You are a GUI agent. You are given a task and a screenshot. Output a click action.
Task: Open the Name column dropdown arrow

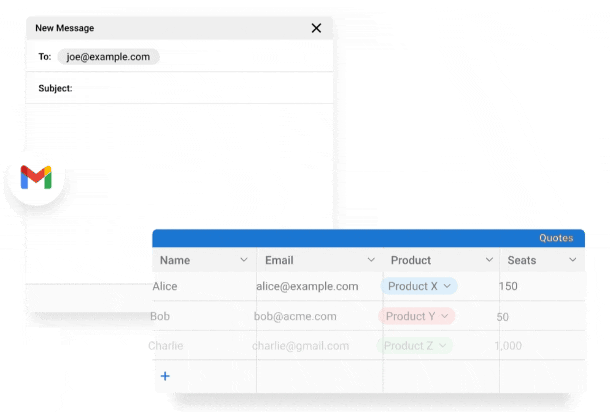click(244, 260)
